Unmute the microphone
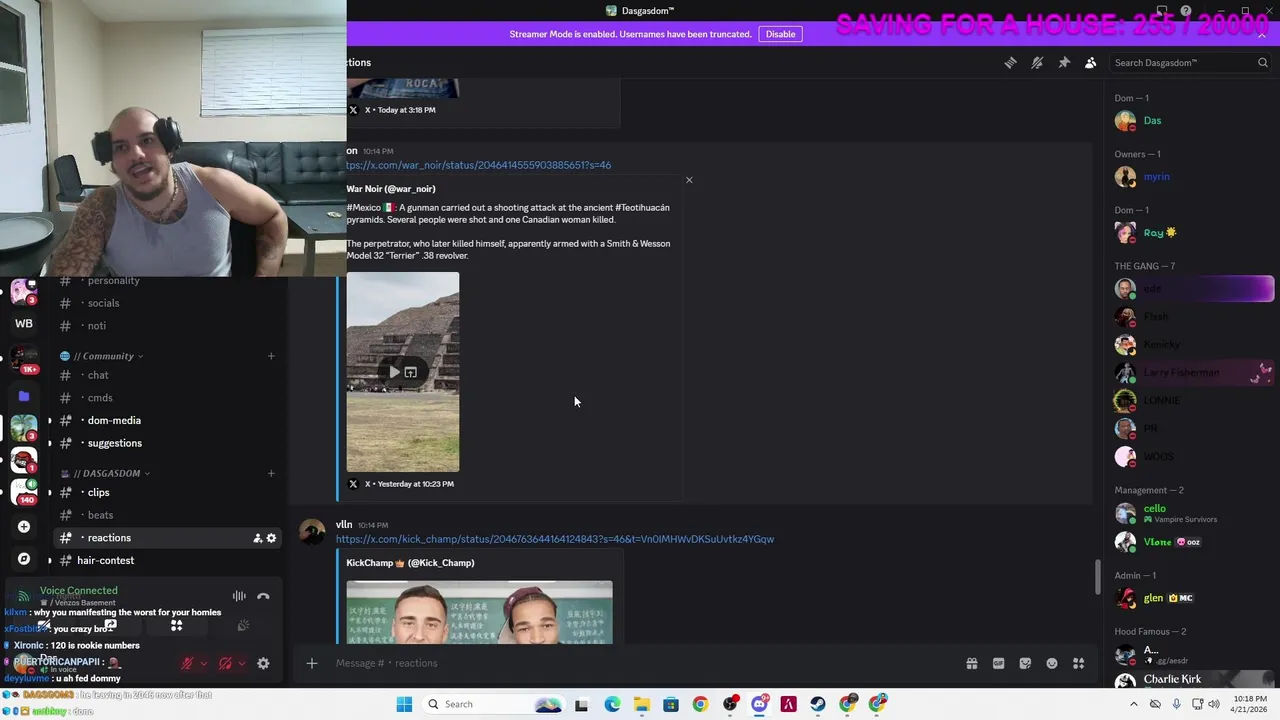This screenshot has height=720, width=1280. 187,663
